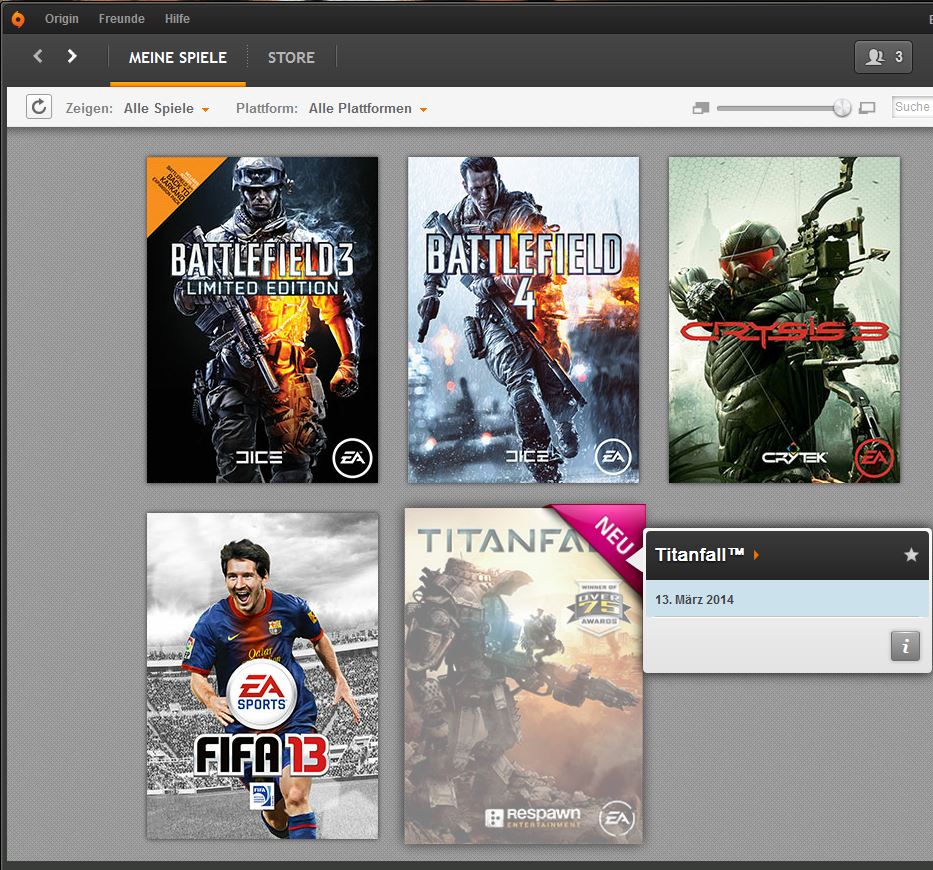The height and width of the screenshot is (870, 933).
Task: Click the tile size slider handle
Action: [x=842, y=108]
